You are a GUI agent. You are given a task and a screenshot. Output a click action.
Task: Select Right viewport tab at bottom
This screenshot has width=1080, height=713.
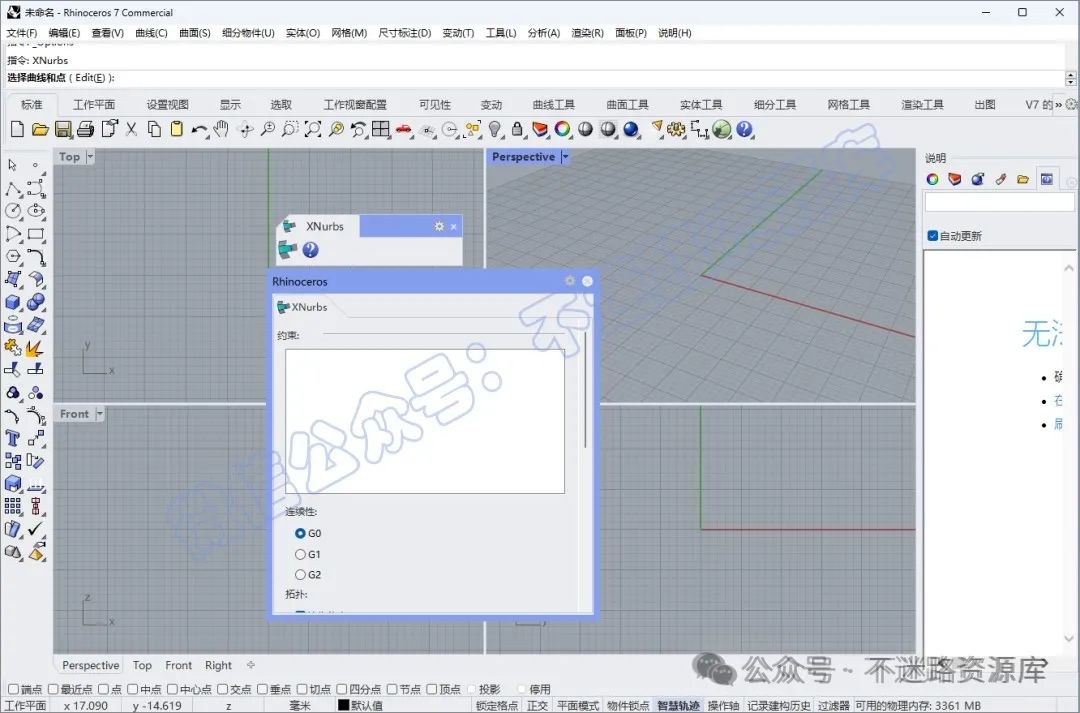click(218, 665)
